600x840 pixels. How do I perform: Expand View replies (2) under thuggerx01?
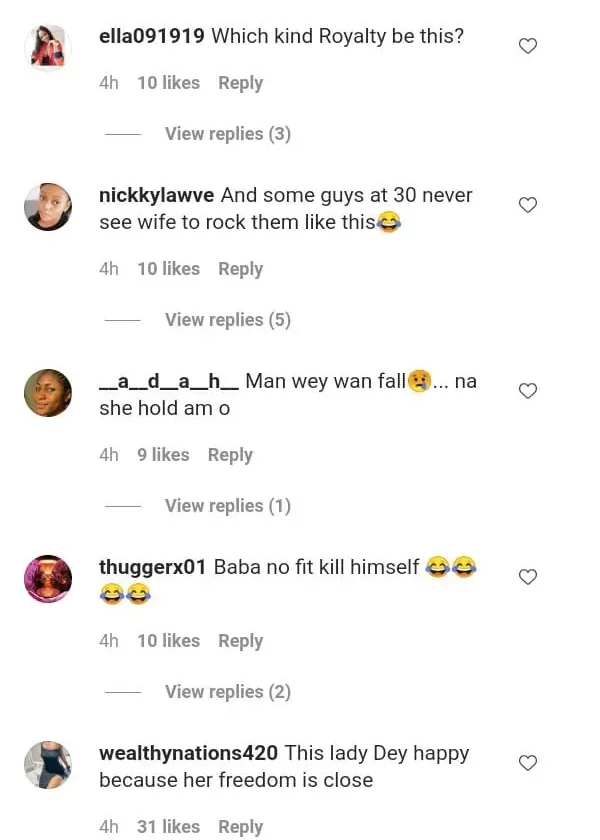pos(227,692)
